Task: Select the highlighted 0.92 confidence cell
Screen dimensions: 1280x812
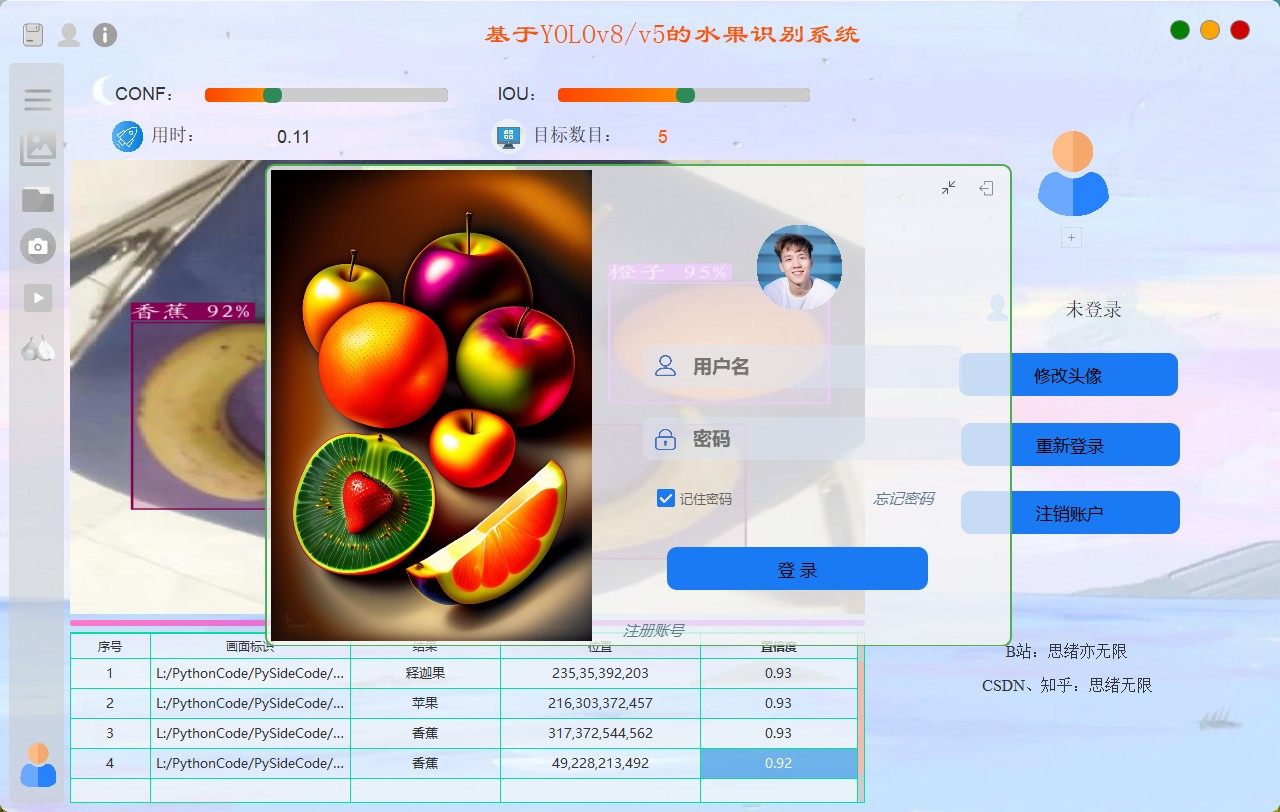Action: point(779,764)
